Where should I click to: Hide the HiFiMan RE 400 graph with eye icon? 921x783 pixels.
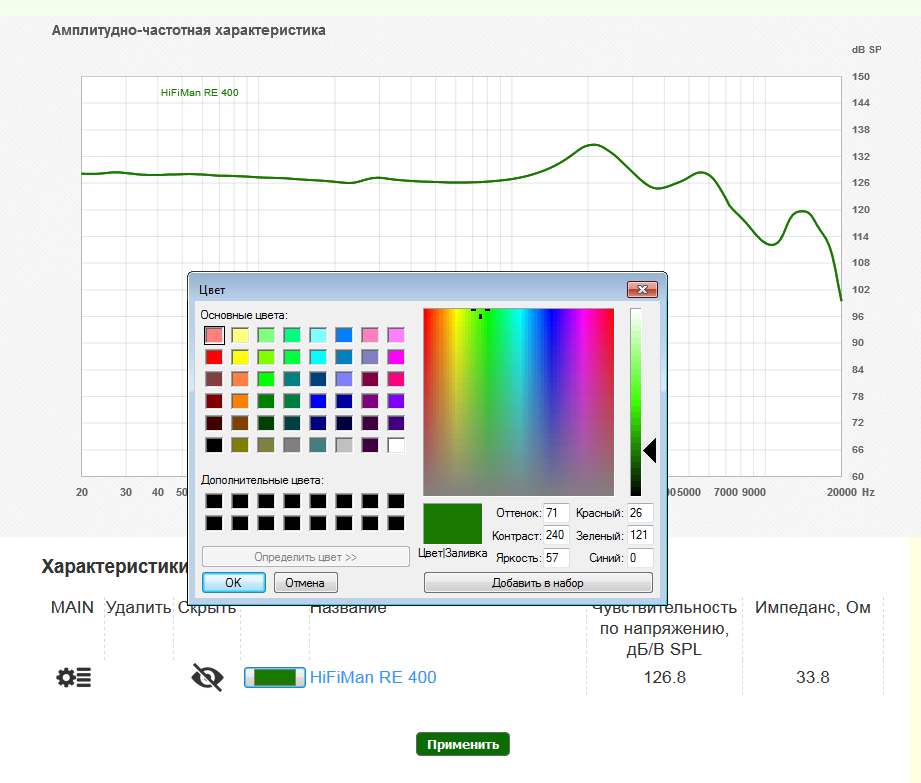pos(207,678)
